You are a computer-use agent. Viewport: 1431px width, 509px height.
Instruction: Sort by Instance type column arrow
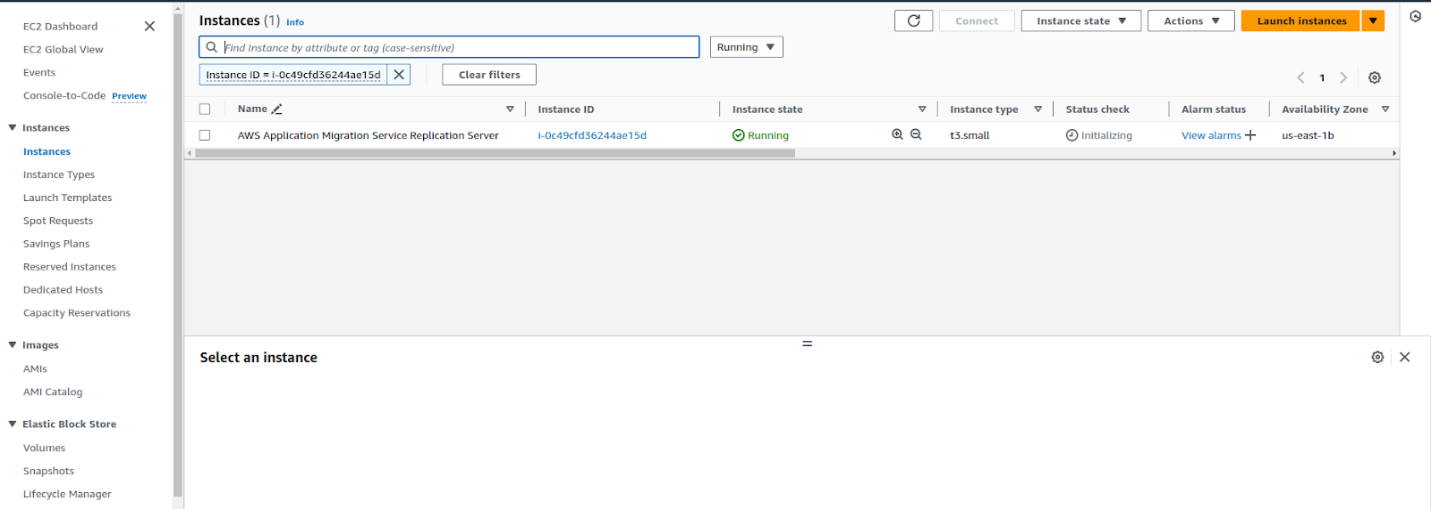point(1038,110)
